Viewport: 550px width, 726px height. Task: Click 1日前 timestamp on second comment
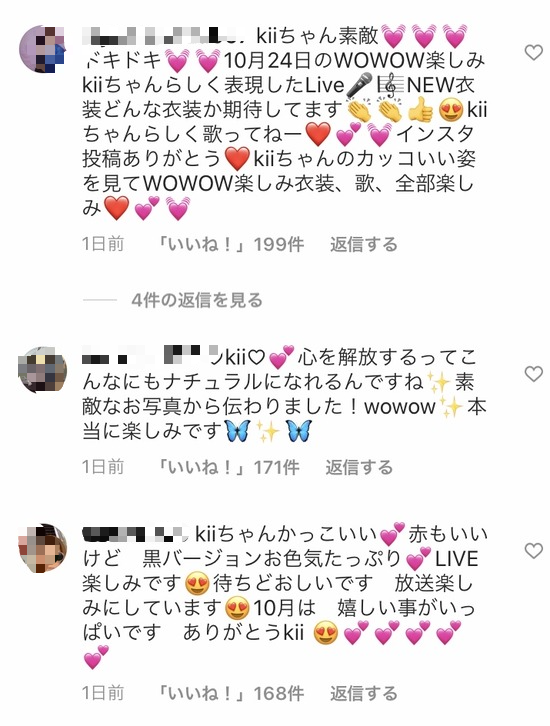tap(103, 467)
